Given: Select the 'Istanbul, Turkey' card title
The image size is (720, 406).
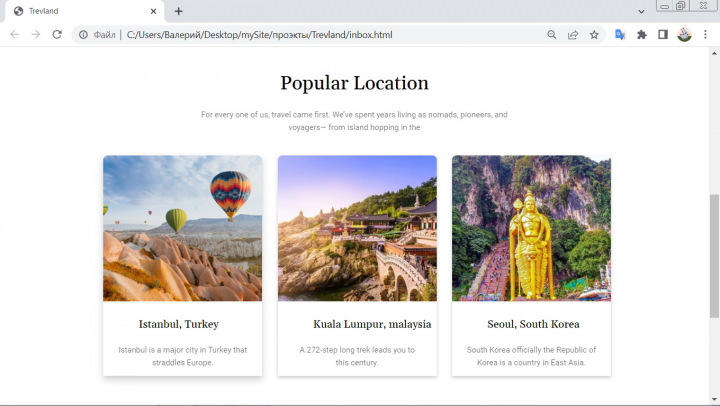Looking at the screenshot, I should (179, 324).
